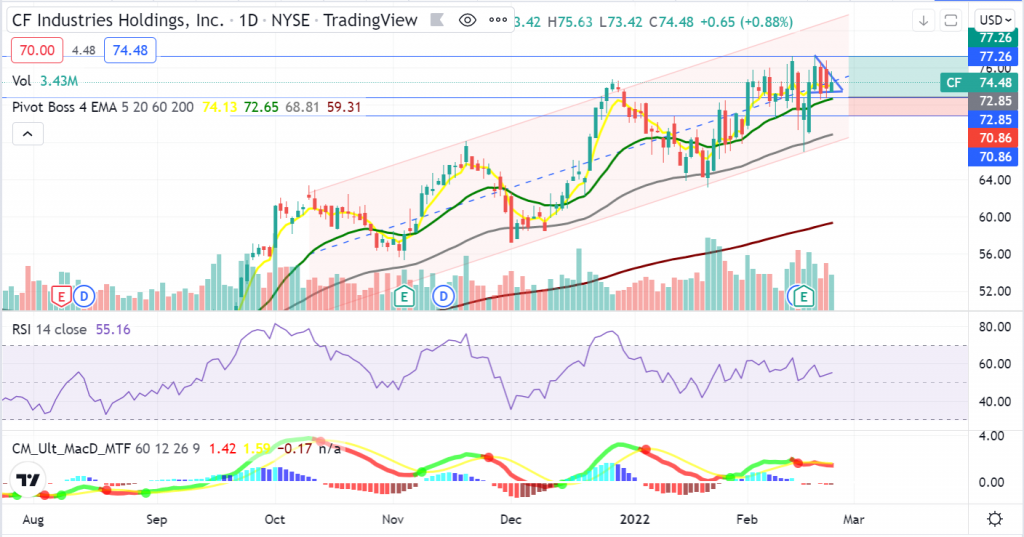1024x537 pixels.
Task: Click the -0.17 MACD histogram value
Action: 294,449
